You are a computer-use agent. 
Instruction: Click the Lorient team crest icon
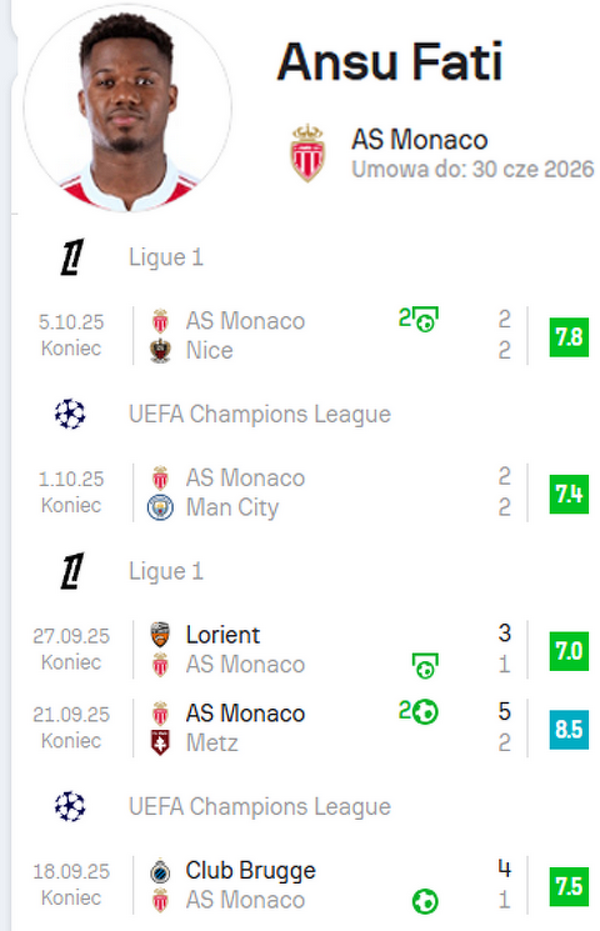click(x=160, y=635)
